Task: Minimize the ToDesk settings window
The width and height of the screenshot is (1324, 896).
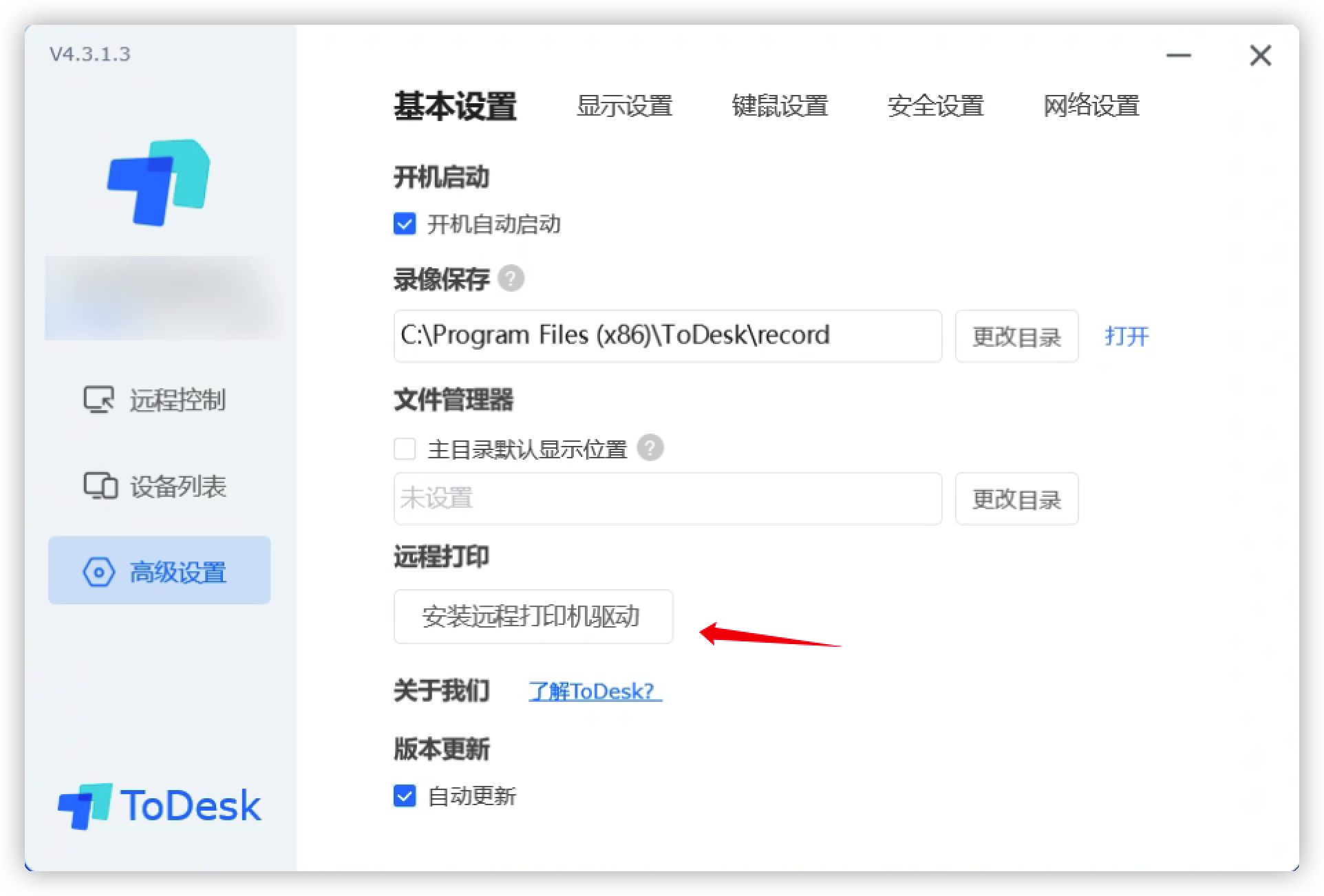Action: (x=1178, y=56)
